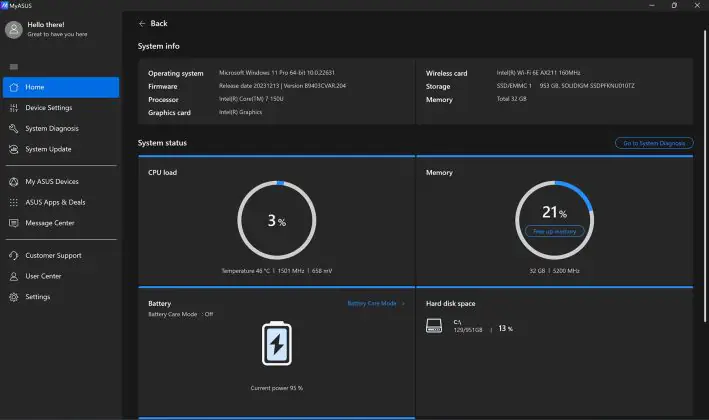Click the 13 % disk usage value
This screenshot has width=709, height=420.
(x=505, y=329)
